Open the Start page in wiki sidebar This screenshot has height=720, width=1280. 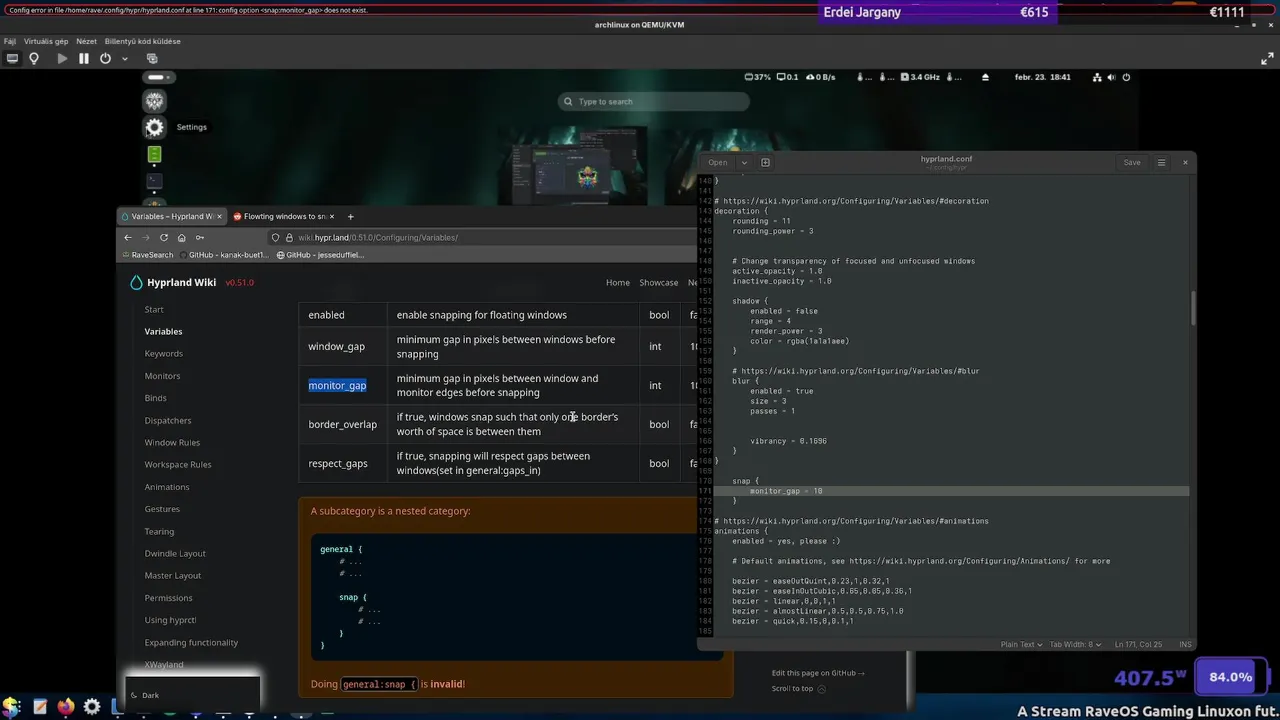click(154, 309)
